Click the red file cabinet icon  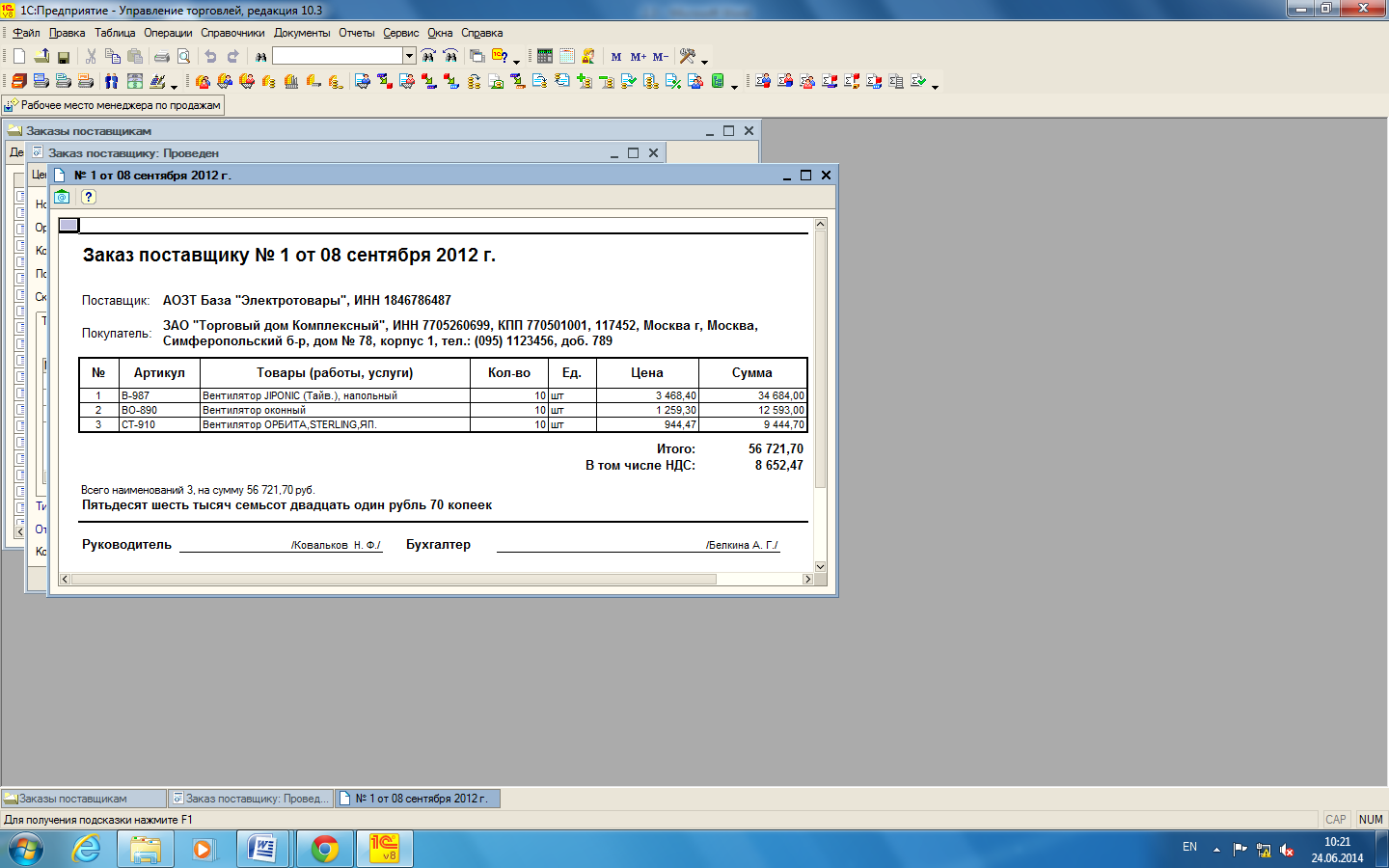click(18, 81)
